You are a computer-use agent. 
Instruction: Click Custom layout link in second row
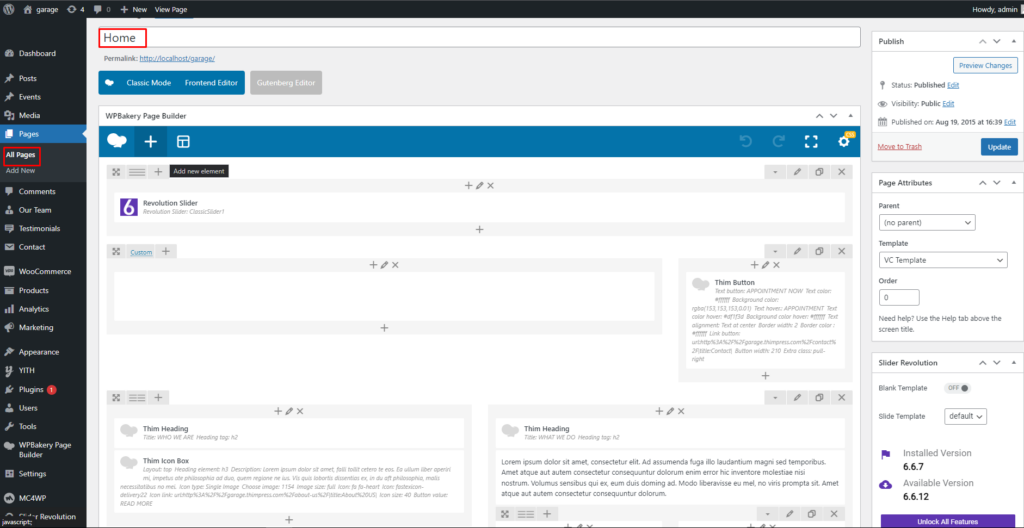141,252
